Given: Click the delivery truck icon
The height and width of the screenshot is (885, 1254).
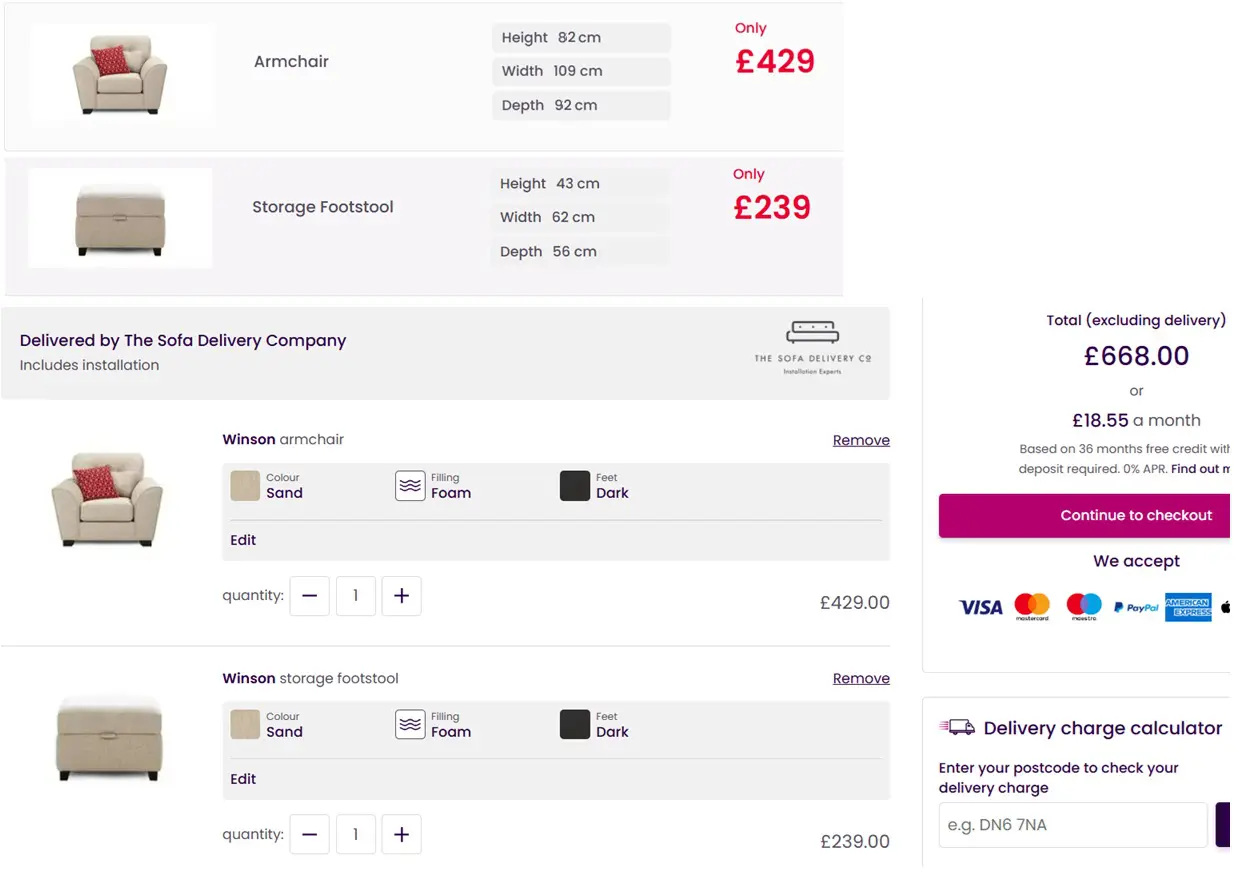Looking at the screenshot, I should point(957,728).
